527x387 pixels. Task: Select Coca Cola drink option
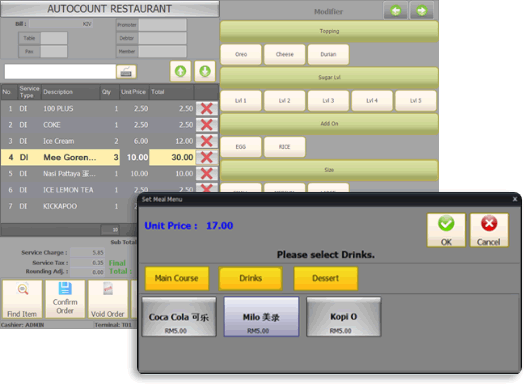[179, 317]
